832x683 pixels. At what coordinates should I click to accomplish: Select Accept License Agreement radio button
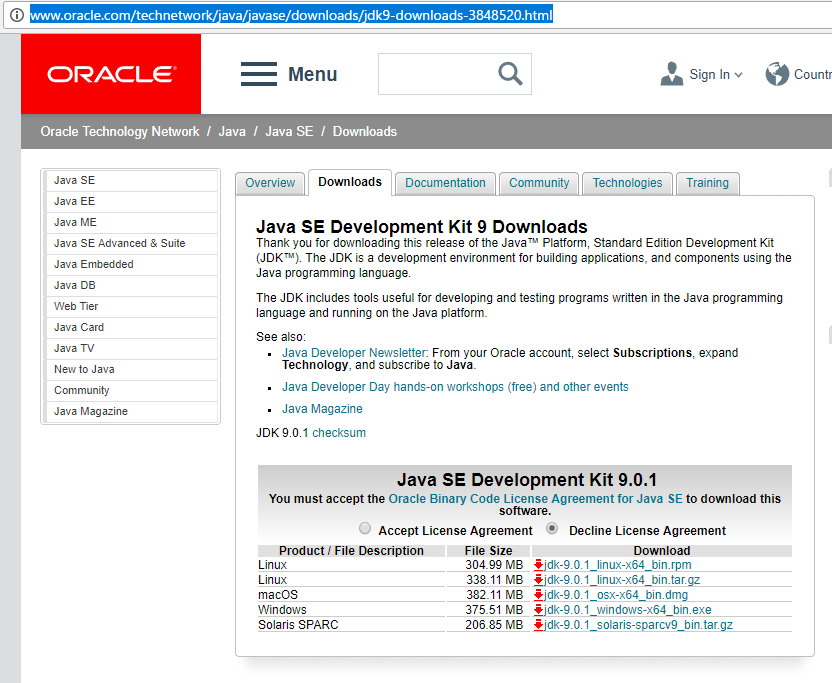pos(365,528)
